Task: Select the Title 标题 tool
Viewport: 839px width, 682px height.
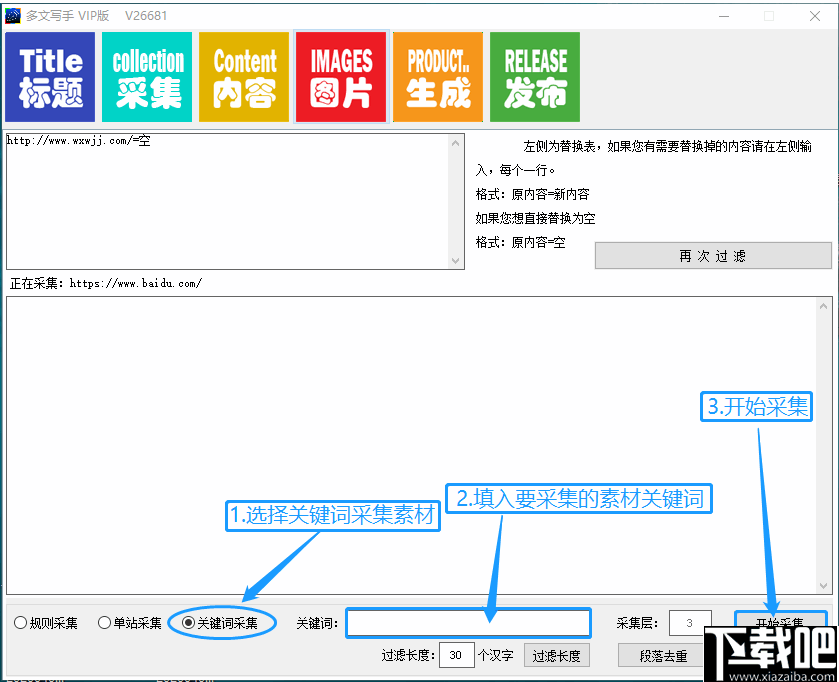Action: pos(49,76)
